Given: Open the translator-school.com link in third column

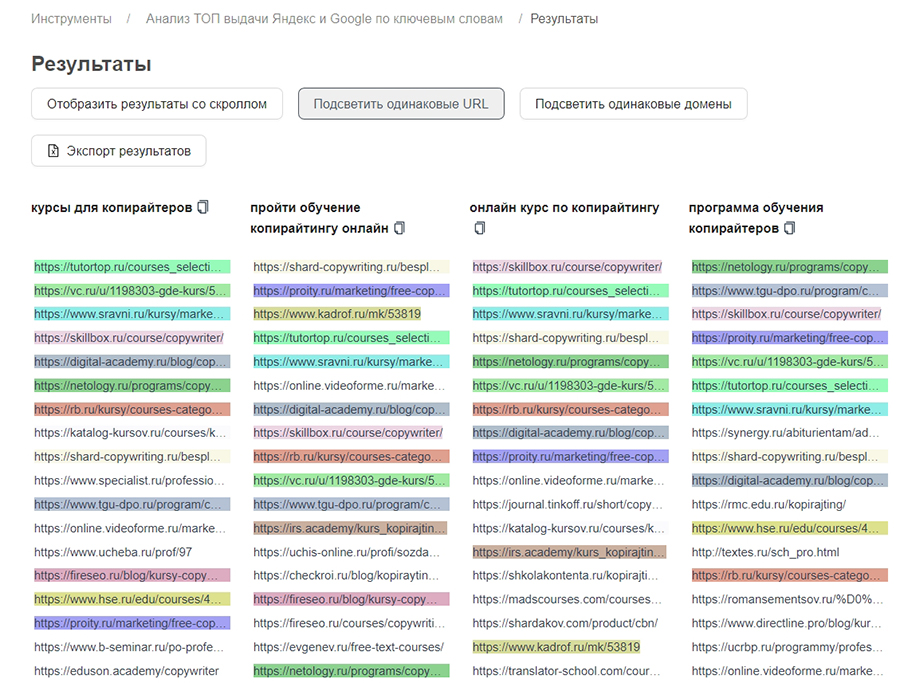Looking at the screenshot, I should [x=563, y=671].
